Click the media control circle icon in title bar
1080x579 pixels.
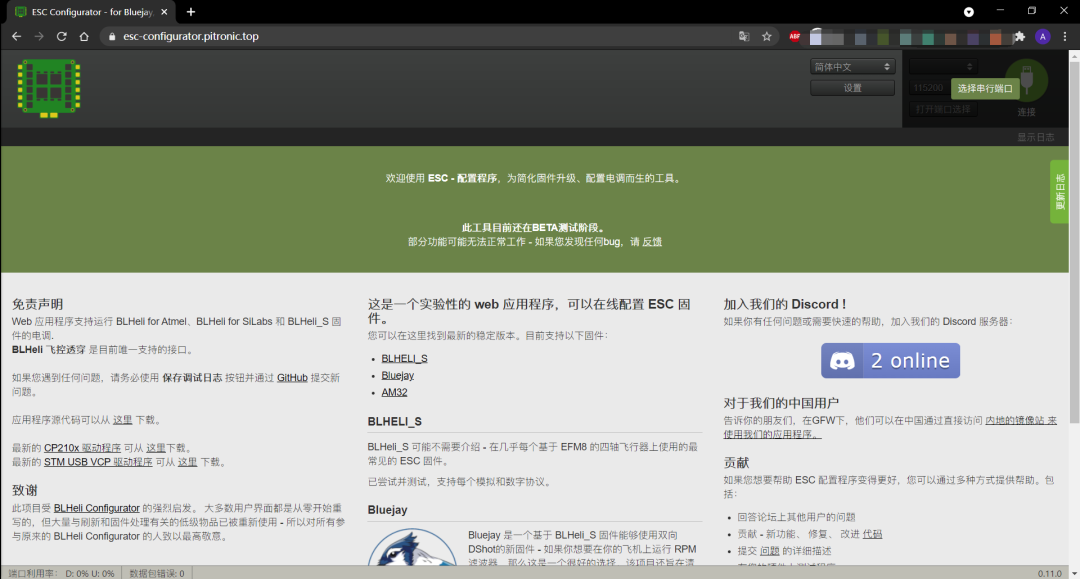[x=968, y=12]
